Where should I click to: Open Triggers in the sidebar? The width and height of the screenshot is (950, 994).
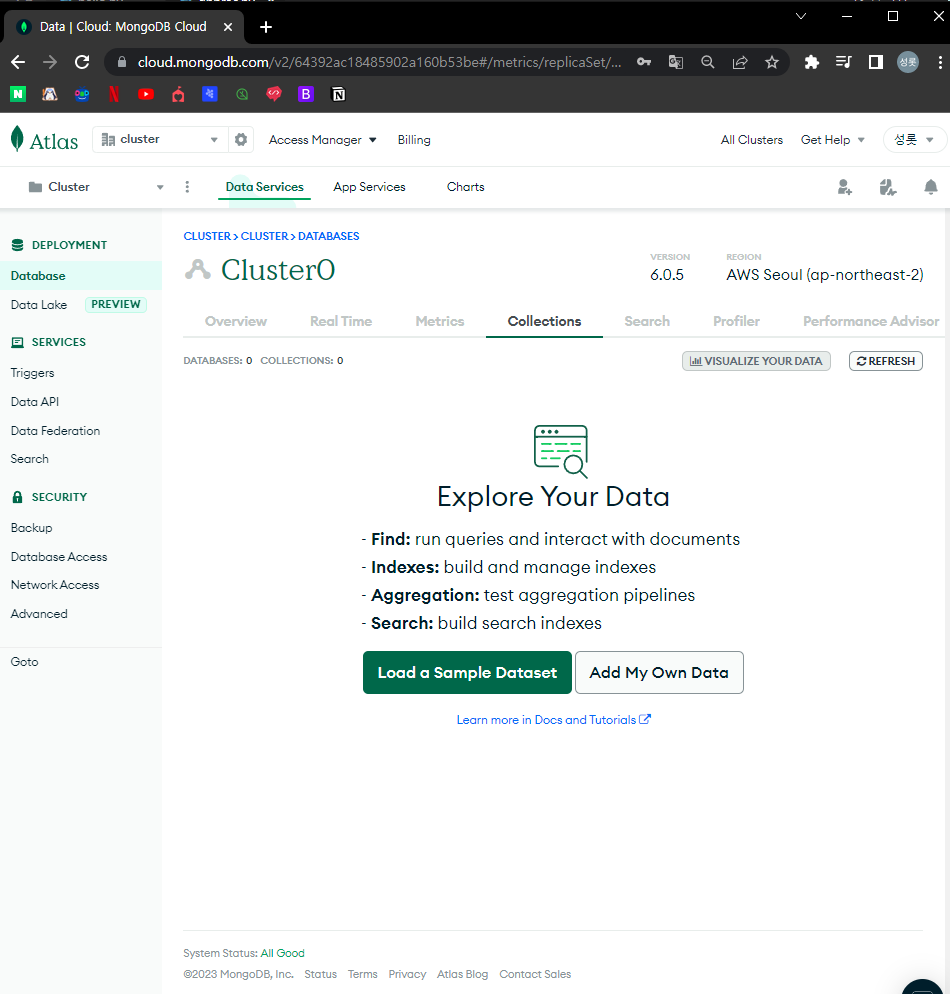tap(32, 373)
